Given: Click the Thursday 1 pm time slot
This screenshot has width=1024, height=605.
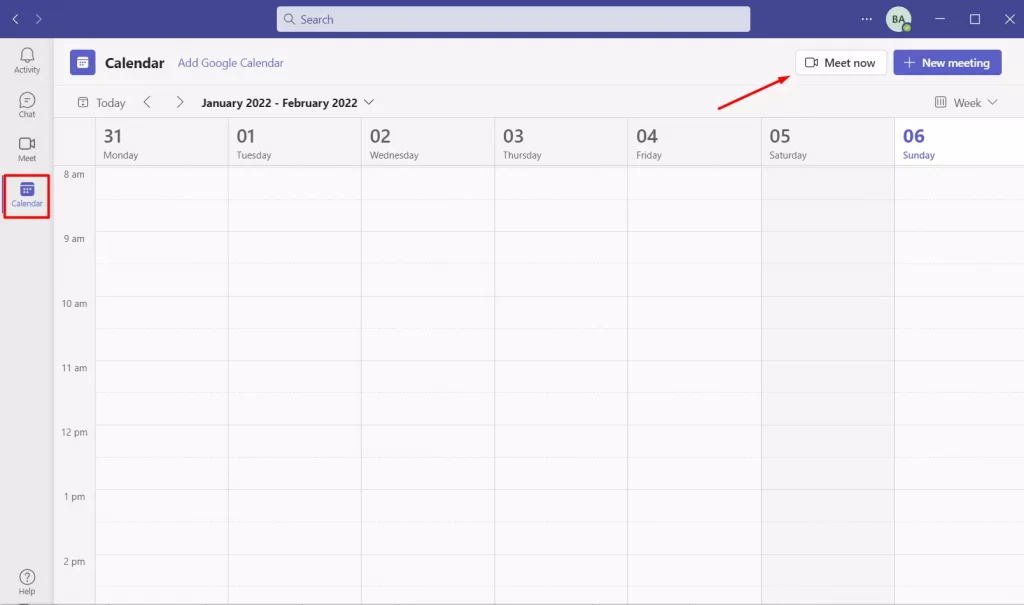Looking at the screenshot, I should (x=561, y=506).
